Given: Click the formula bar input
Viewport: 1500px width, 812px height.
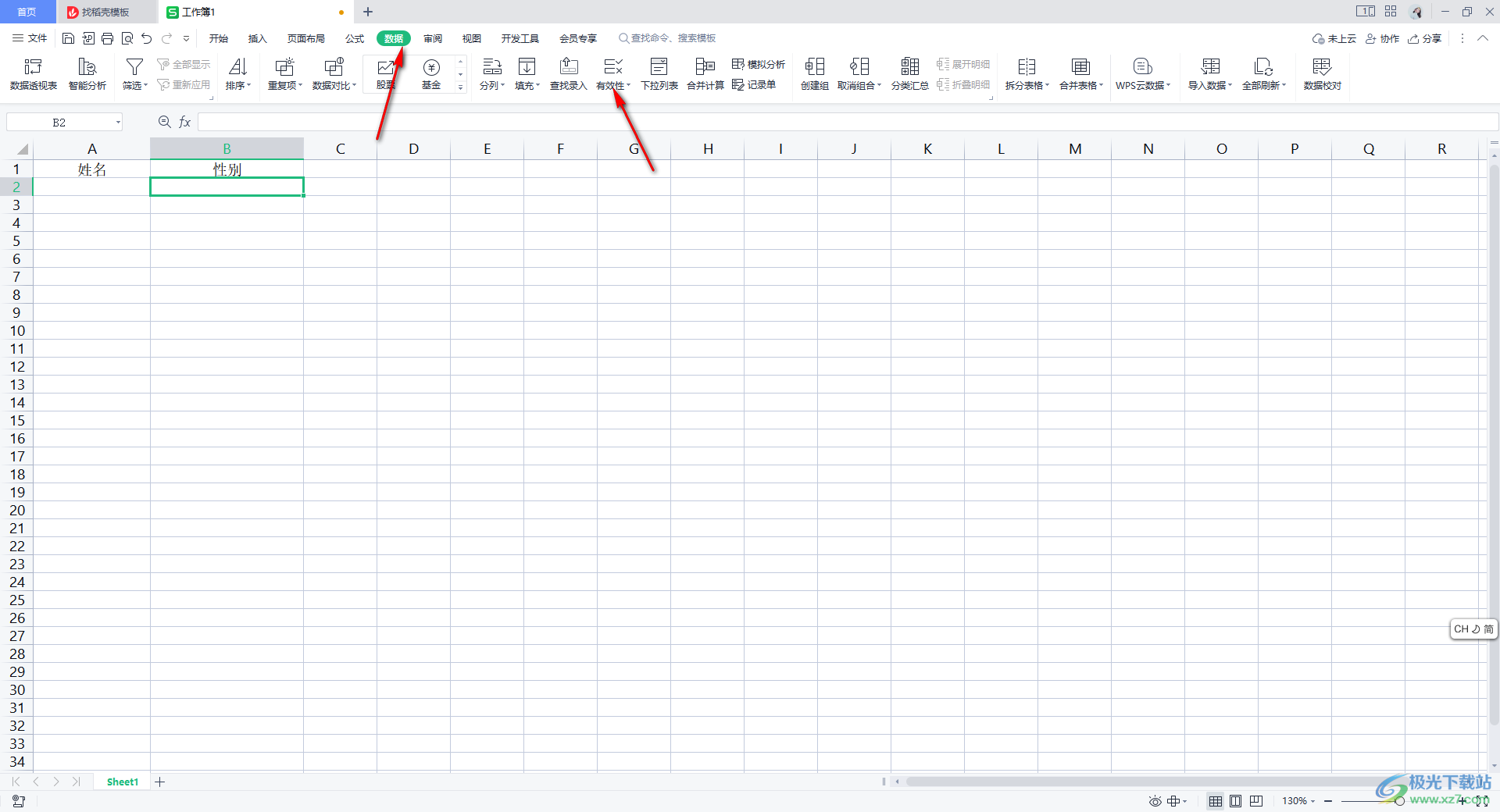Looking at the screenshot, I should pos(848,122).
